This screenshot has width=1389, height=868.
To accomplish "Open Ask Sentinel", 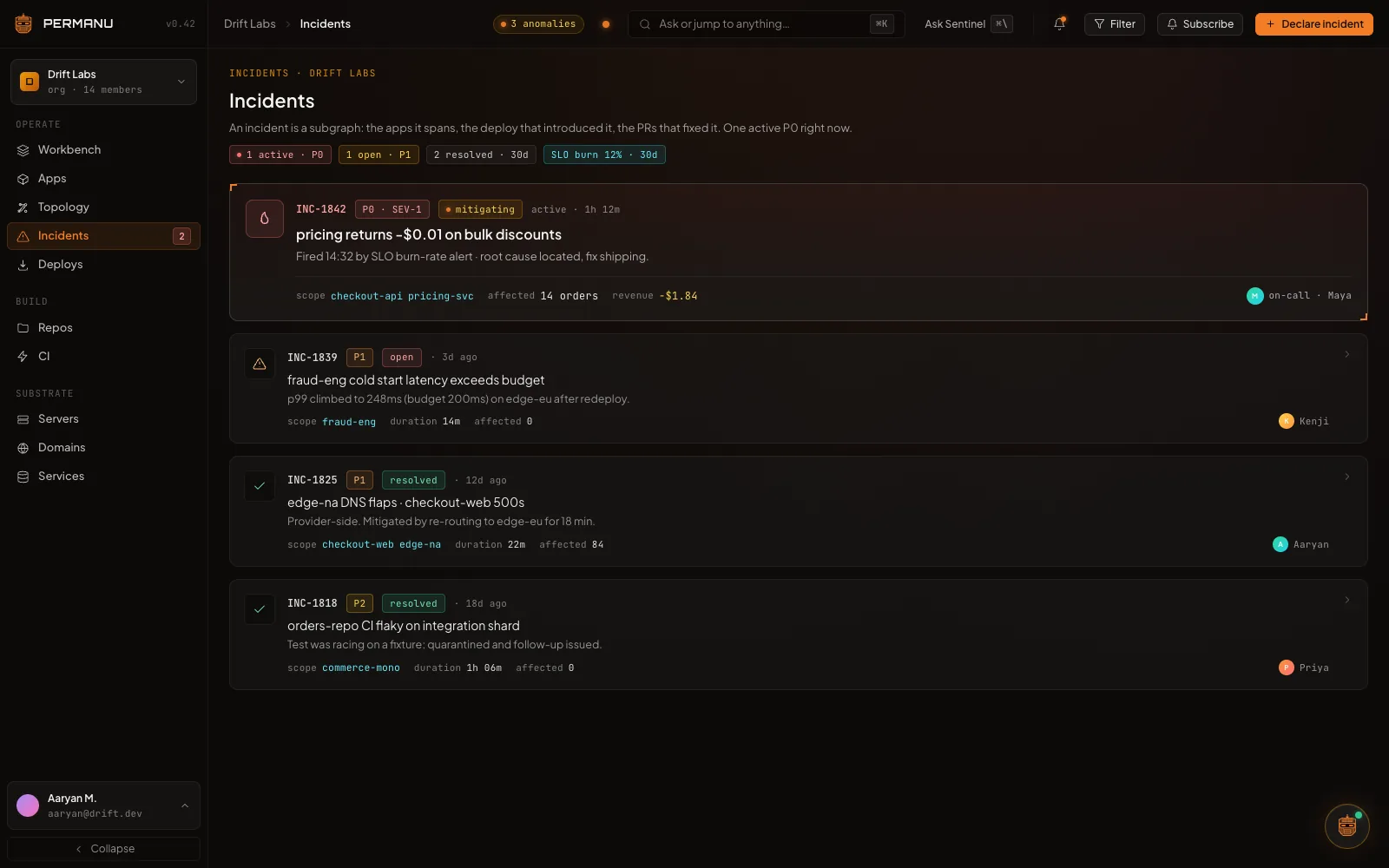I will coord(967,23).
